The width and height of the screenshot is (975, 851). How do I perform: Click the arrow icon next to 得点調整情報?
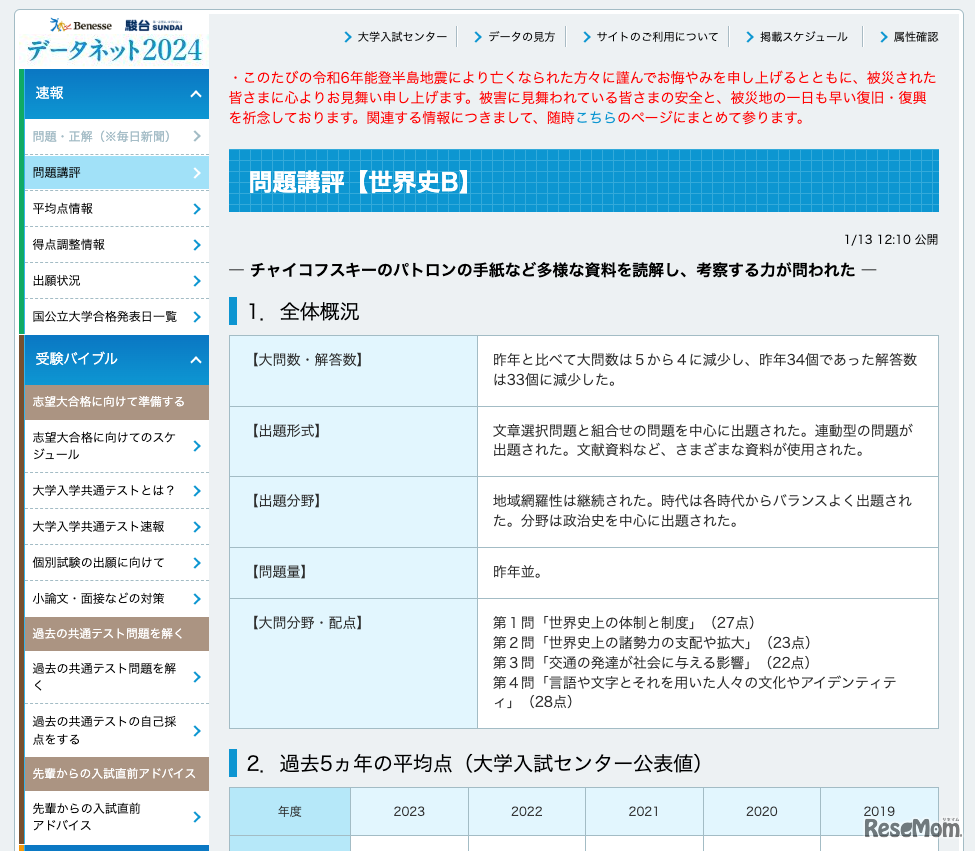[x=197, y=245]
